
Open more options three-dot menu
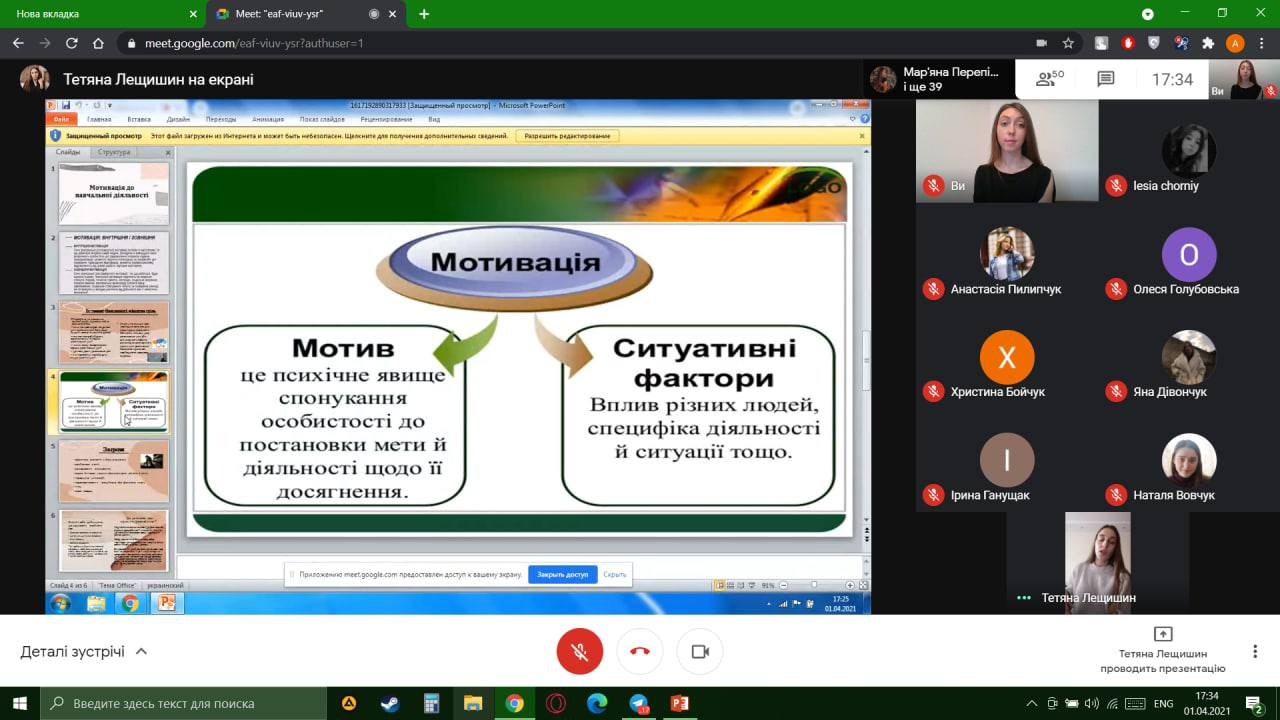point(1254,651)
